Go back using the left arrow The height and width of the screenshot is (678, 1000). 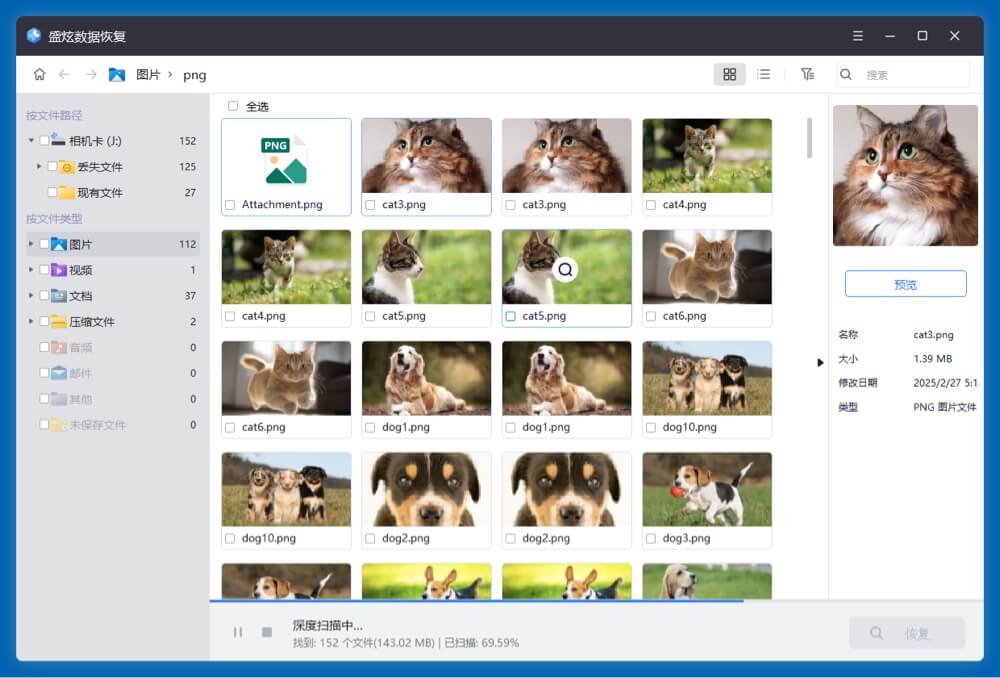pos(65,74)
